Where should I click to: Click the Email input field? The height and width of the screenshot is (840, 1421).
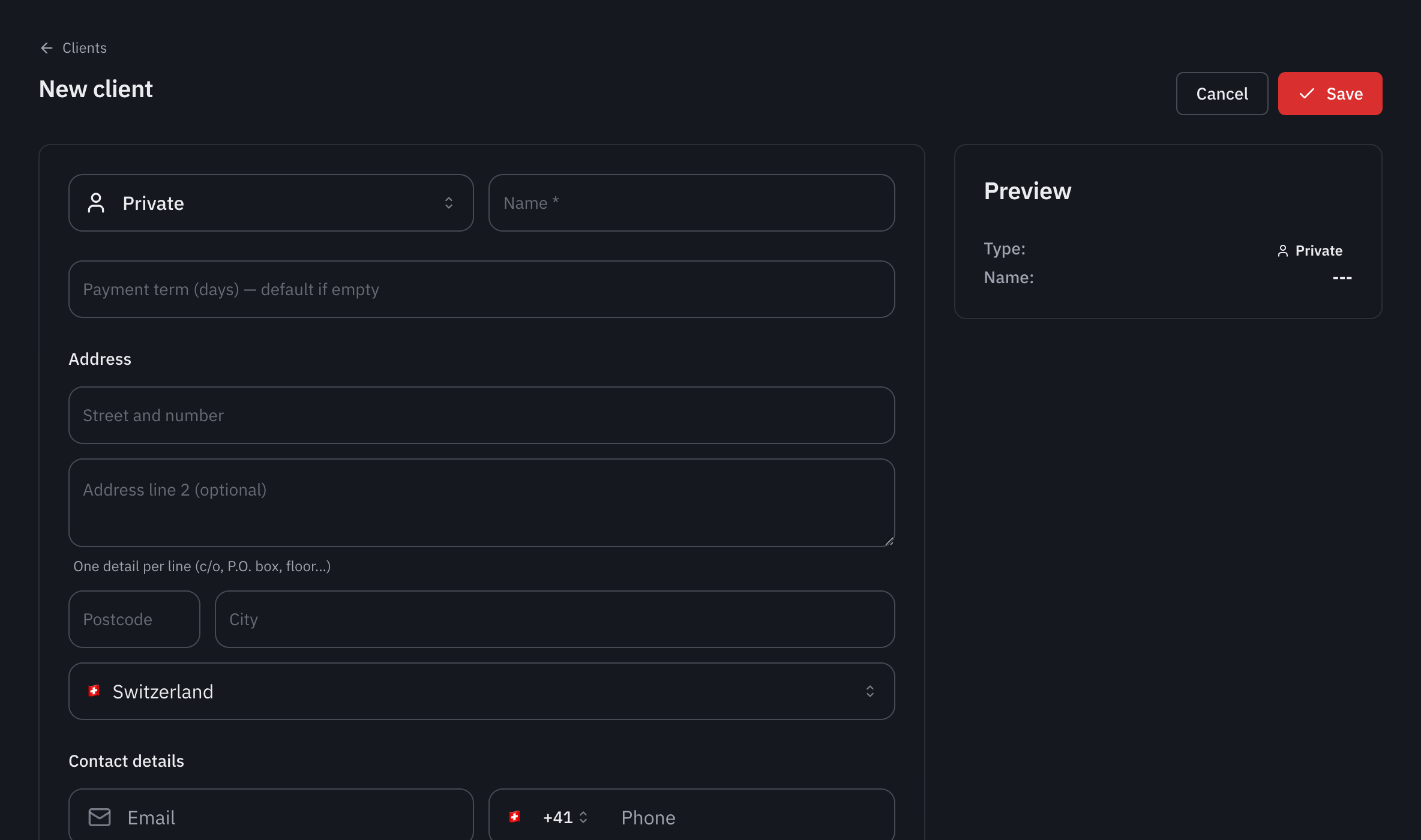click(271, 815)
